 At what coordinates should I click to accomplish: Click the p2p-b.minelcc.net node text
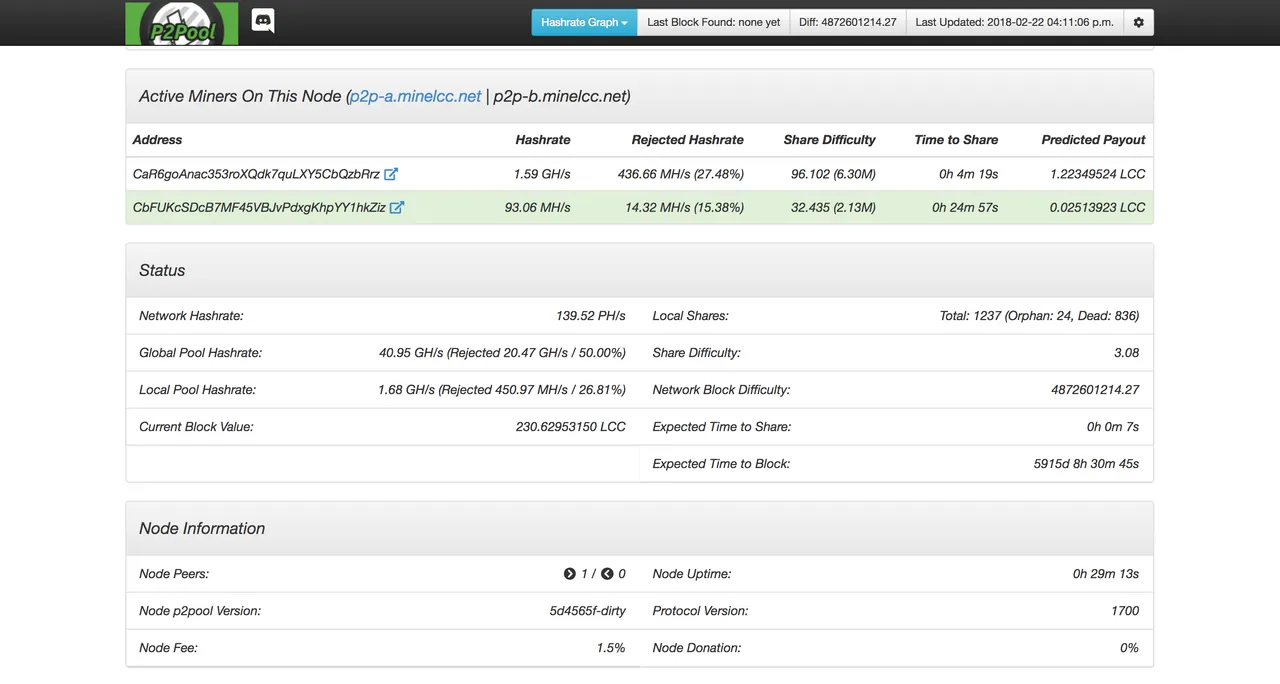tap(559, 96)
